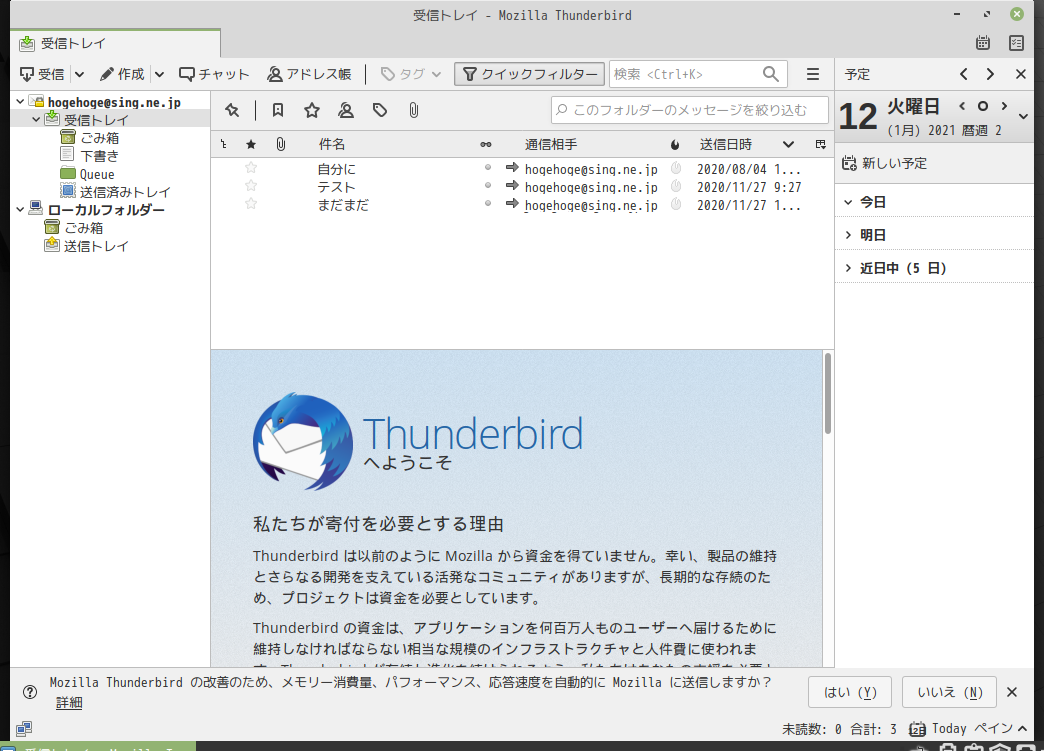1044x751 pixels.
Task: Filter messages from contacts icon
Action: [x=346, y=111]
